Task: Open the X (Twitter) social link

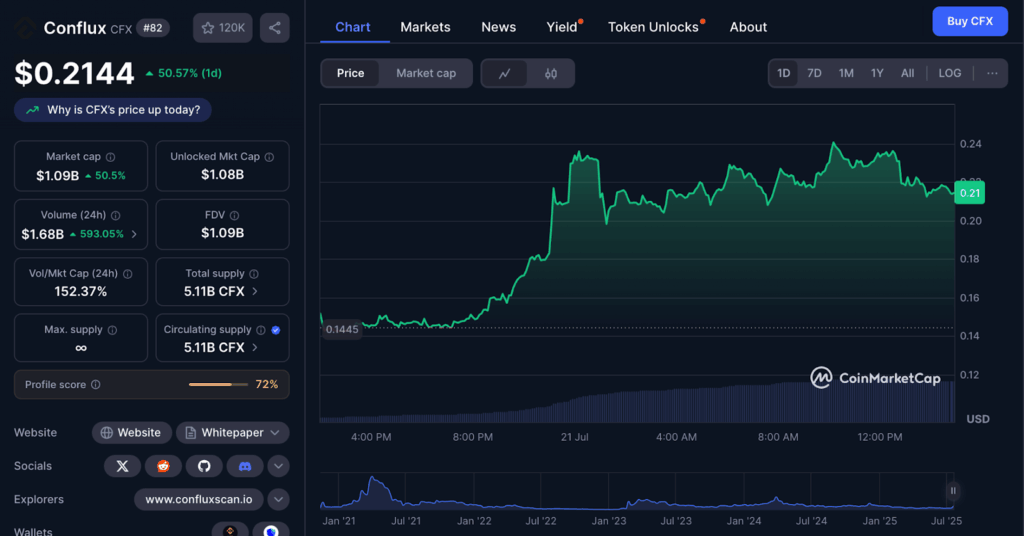Action: point(122,466)
